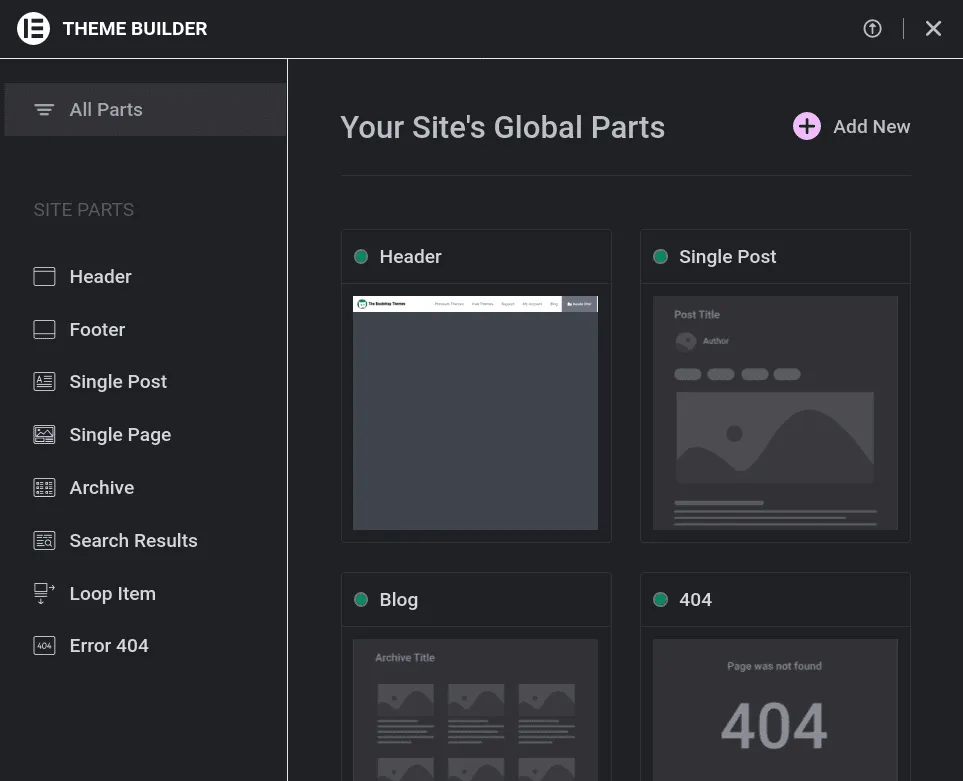The height and width of the screenshot is (781, 963).
Task: Click green status dot on 404 card
Action: 660,599
